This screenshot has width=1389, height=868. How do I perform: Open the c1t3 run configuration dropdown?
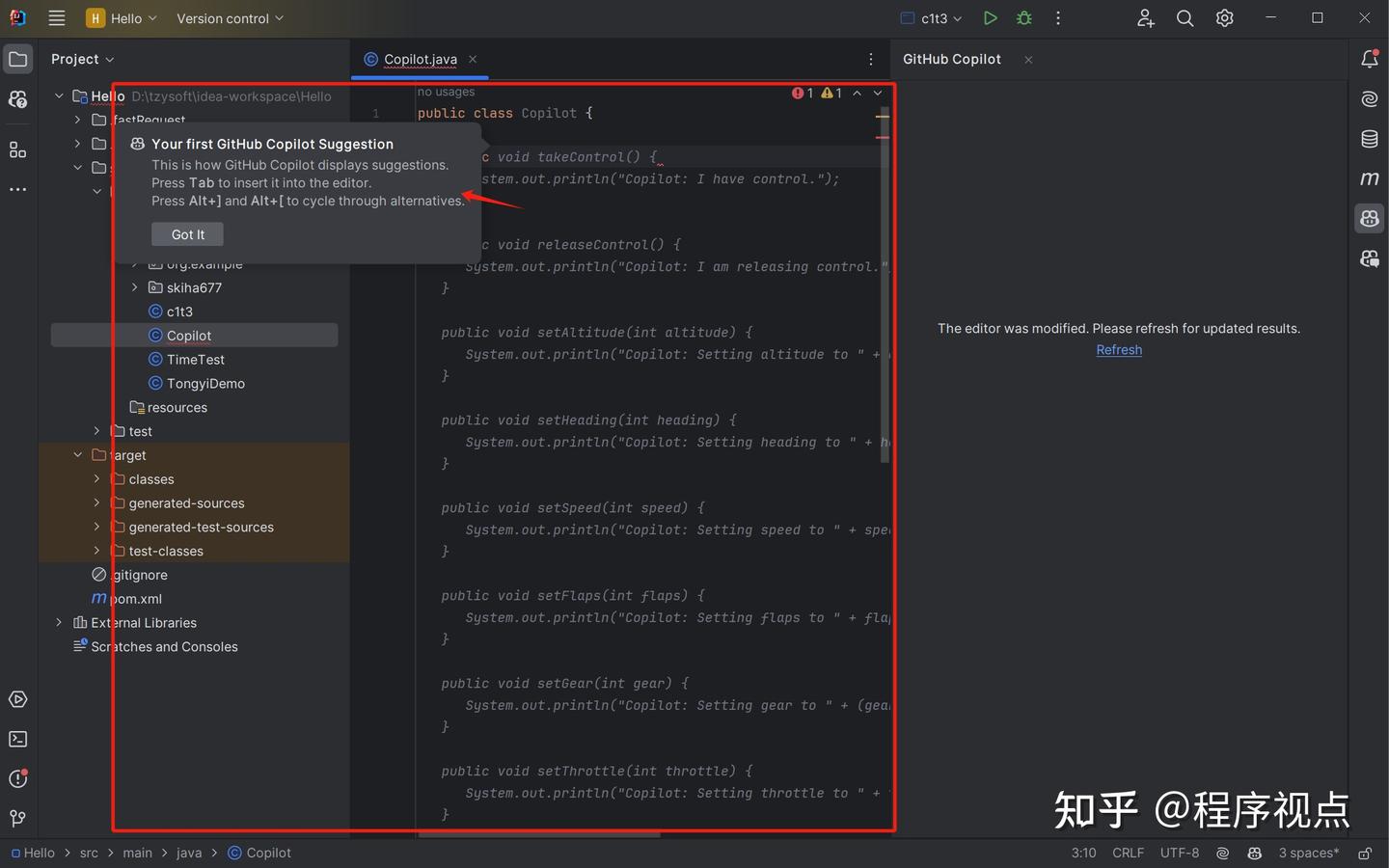(929, 17)
